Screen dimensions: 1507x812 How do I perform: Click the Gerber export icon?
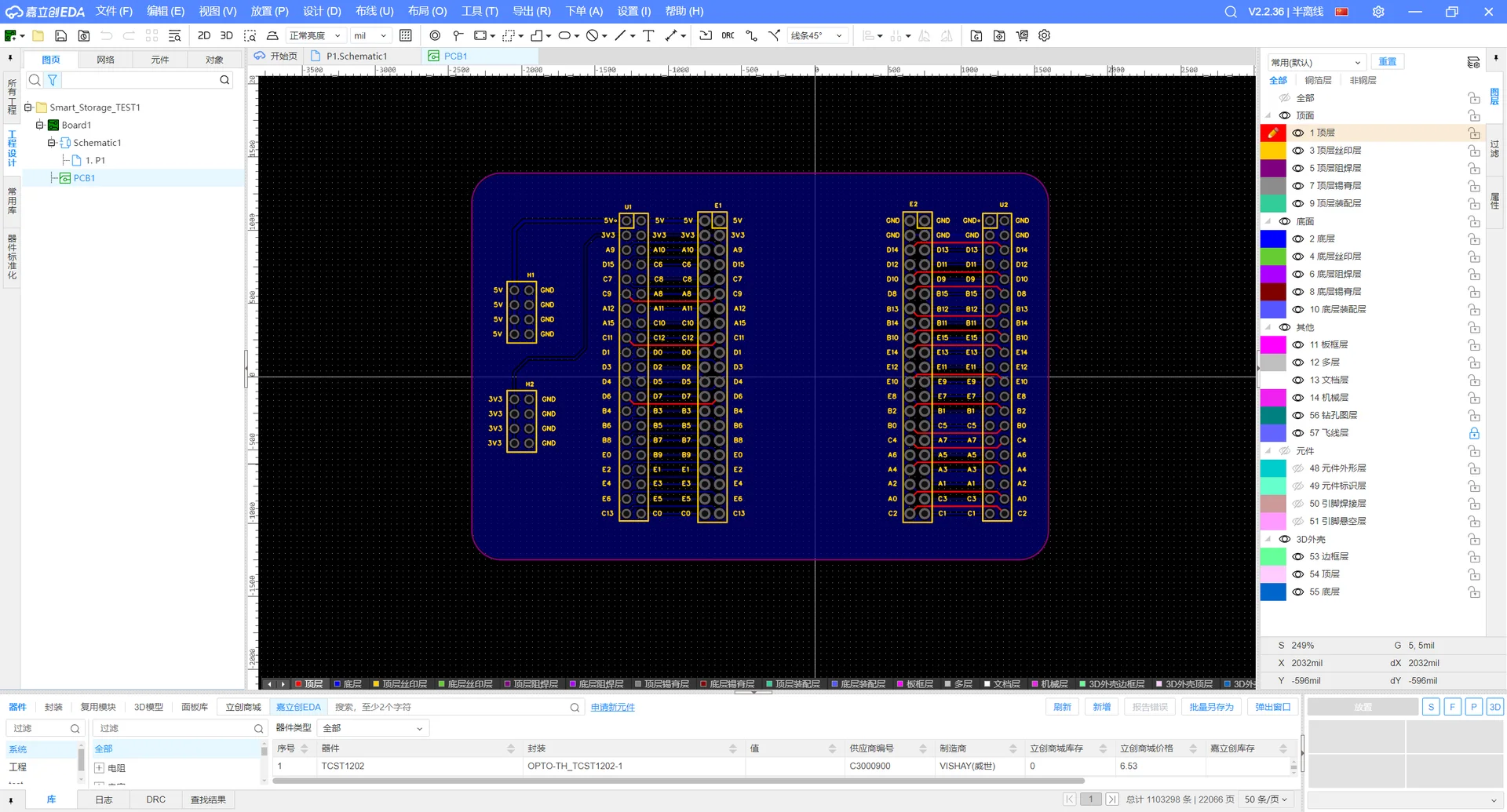coord(976,36)
